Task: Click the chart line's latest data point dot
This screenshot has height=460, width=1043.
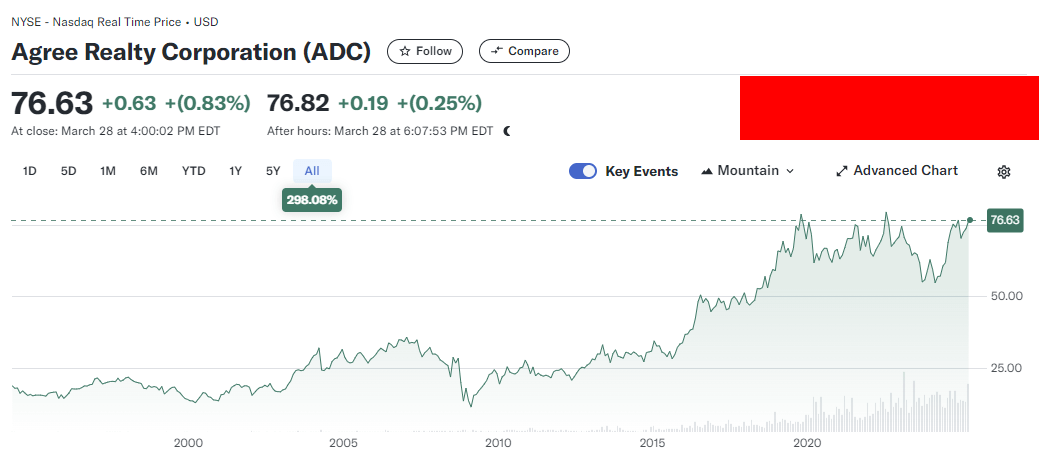Action: [x=970, y=220]
